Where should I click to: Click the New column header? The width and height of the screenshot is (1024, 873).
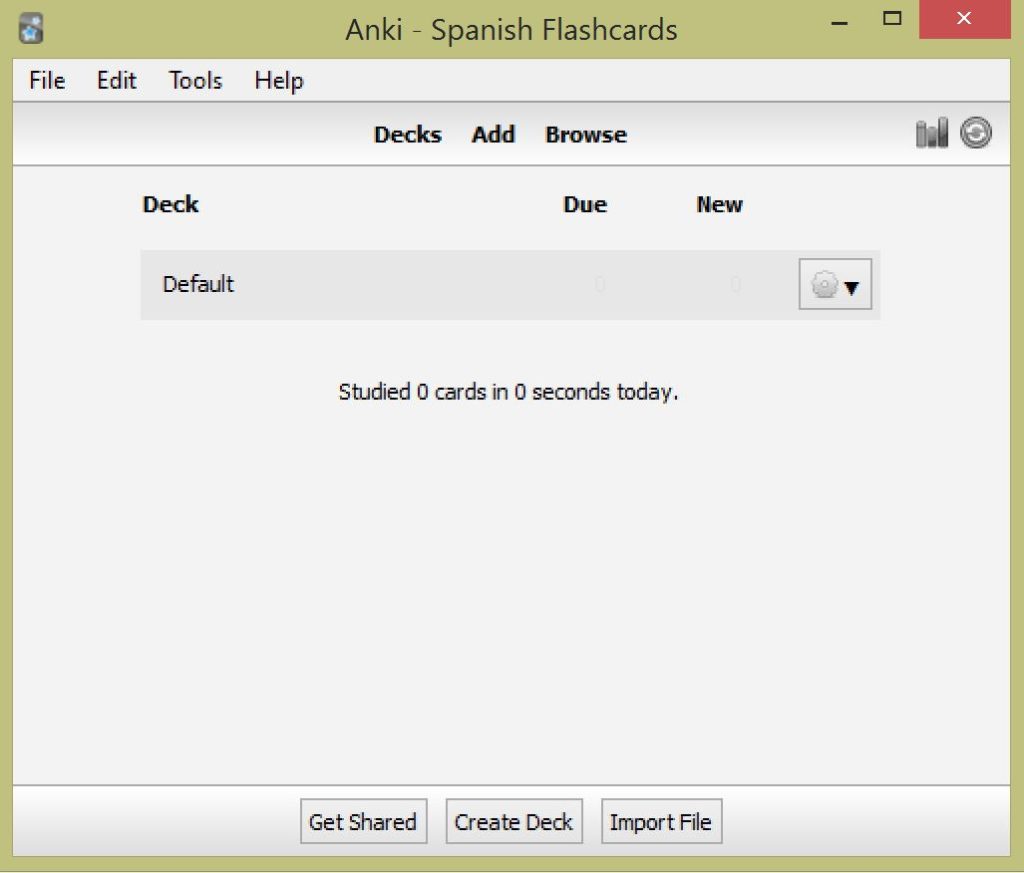pos(719,204)
